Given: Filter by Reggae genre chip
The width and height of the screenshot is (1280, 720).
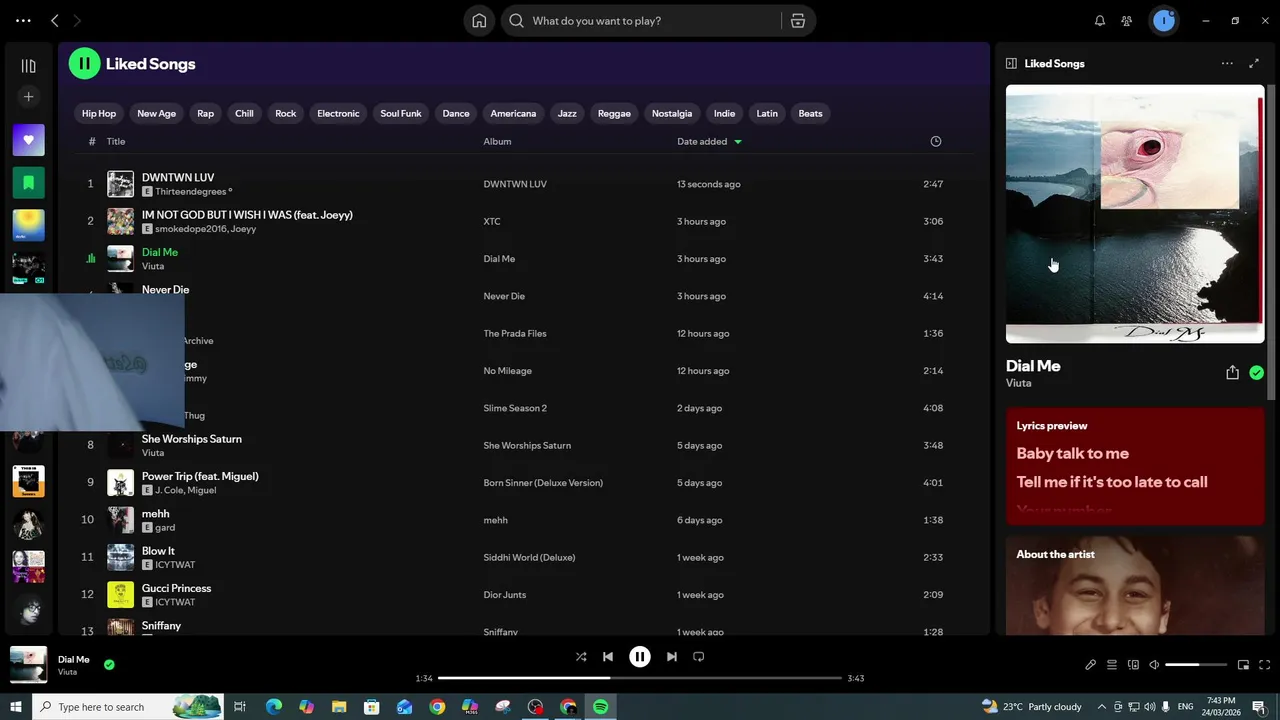Looking at the screenshot, I should [614, 113].
